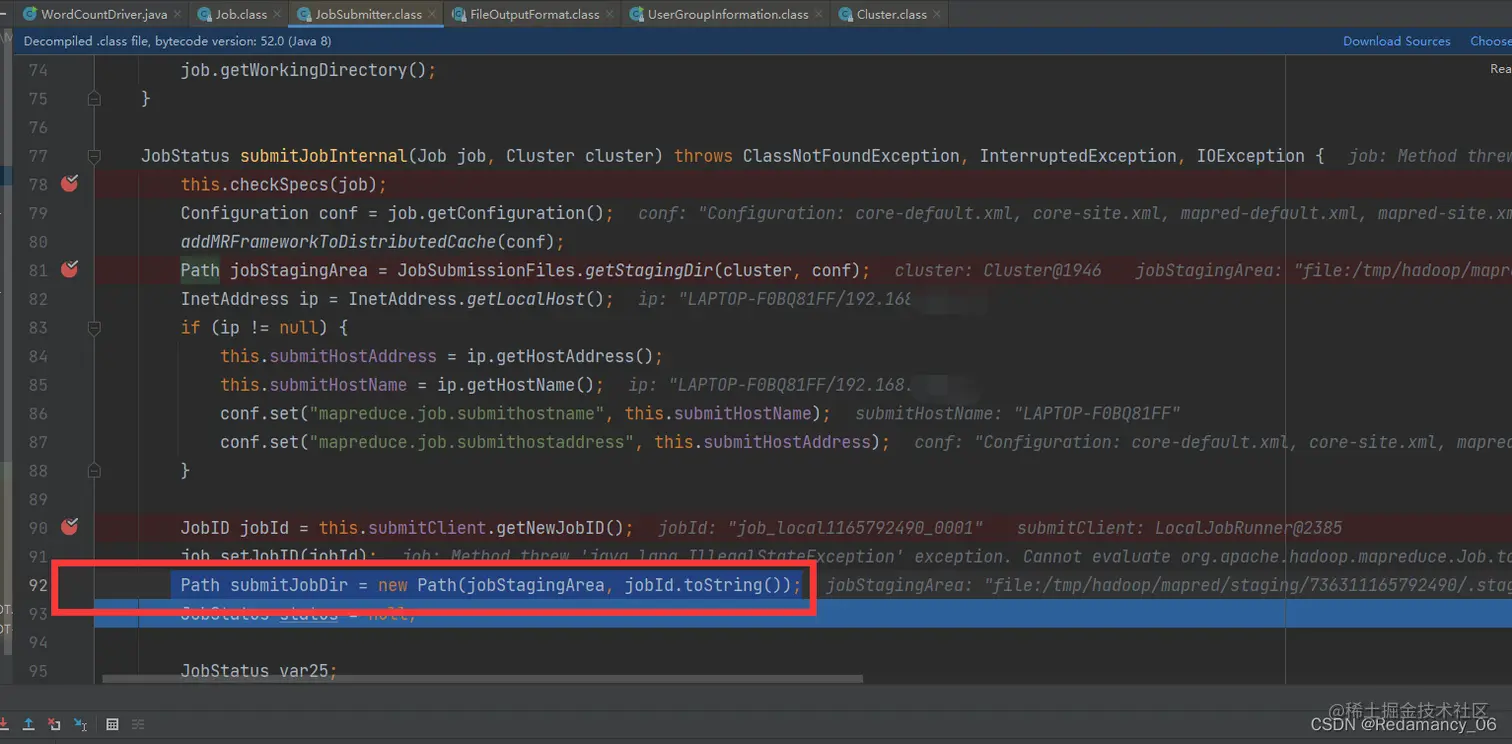Click 'JobStatus var25' on line 95
This screenshot has width=1512, height=744.
coord(254,671)
